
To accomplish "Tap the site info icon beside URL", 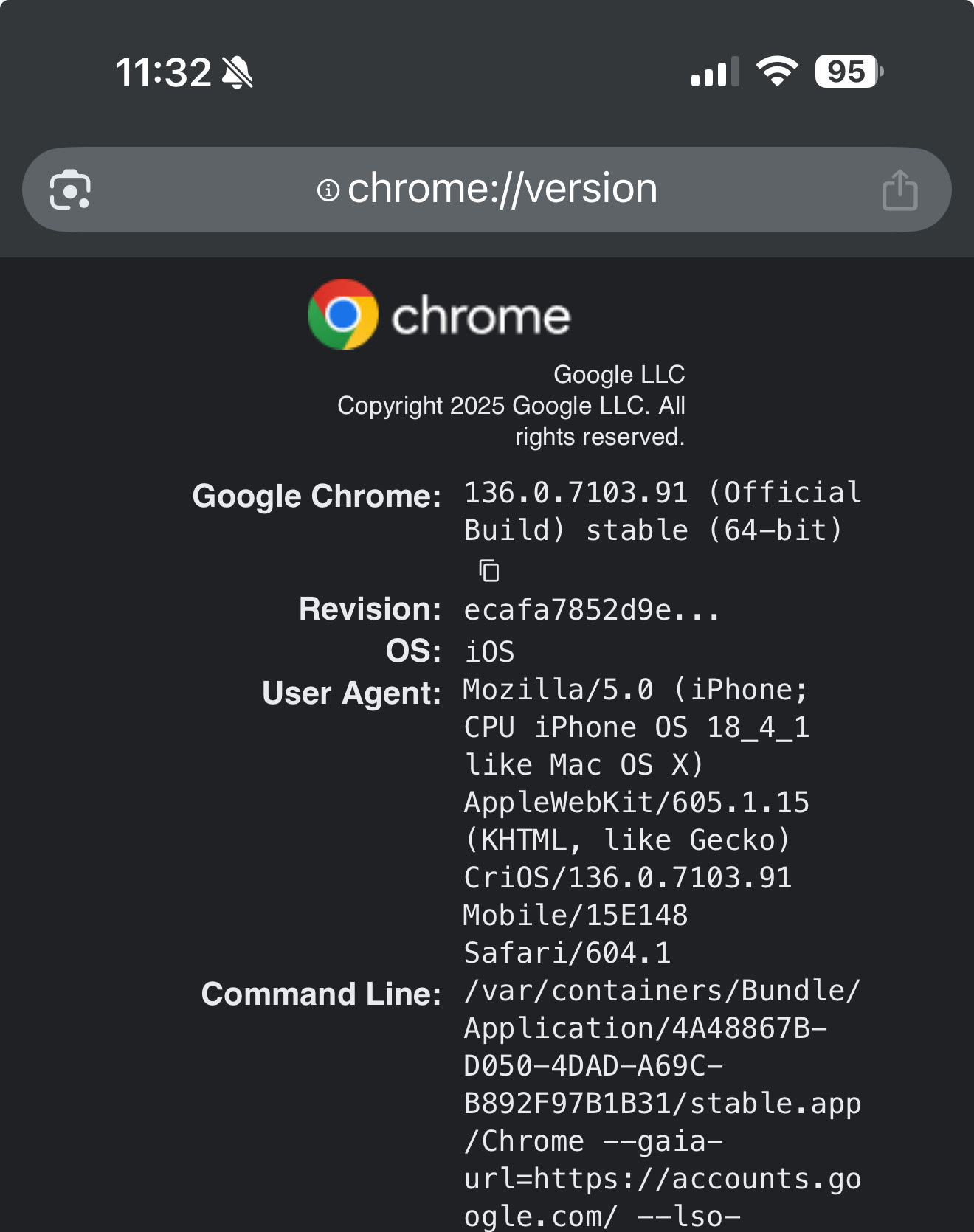I will [328, 190].
